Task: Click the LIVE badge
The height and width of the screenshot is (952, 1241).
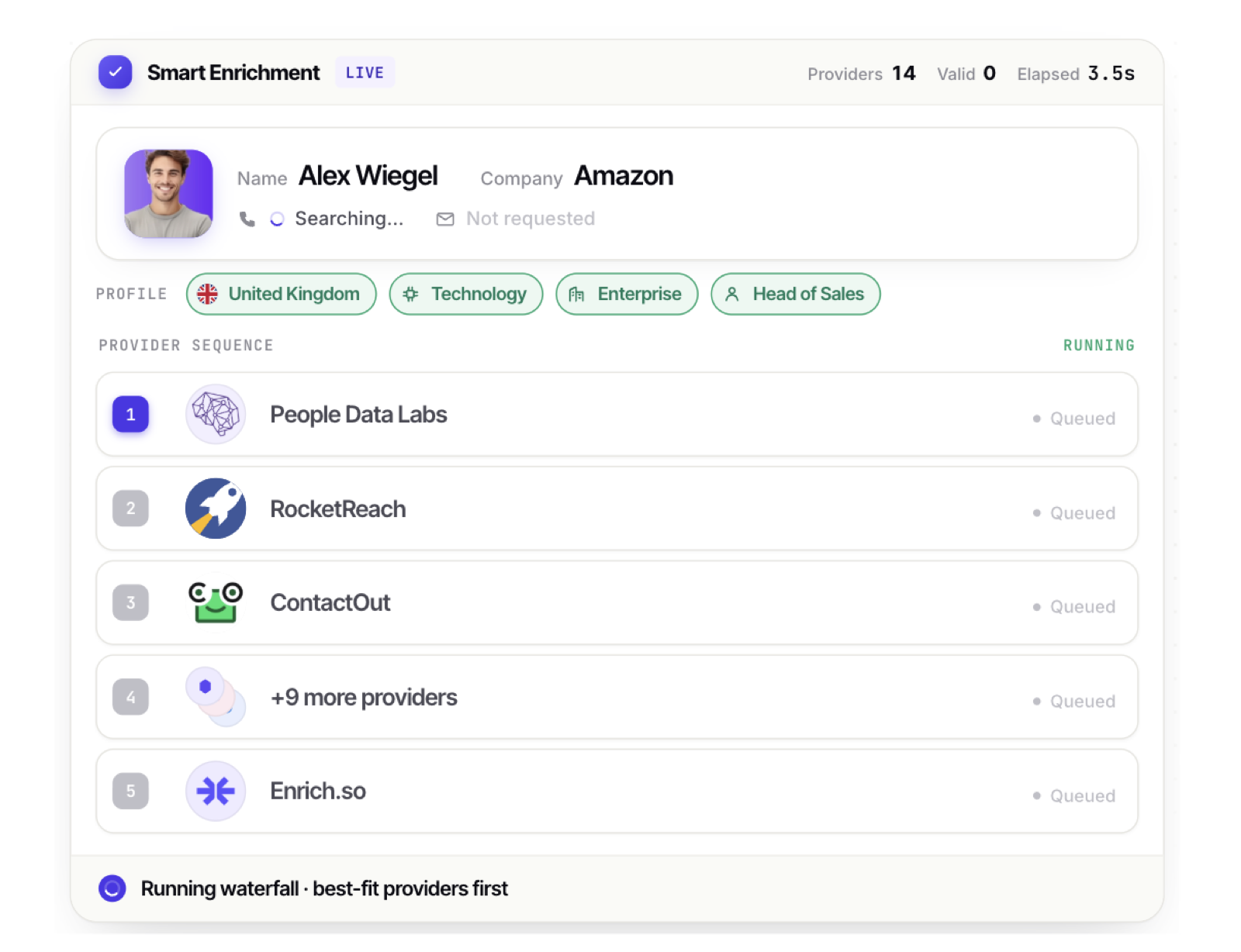Action: 365,73
